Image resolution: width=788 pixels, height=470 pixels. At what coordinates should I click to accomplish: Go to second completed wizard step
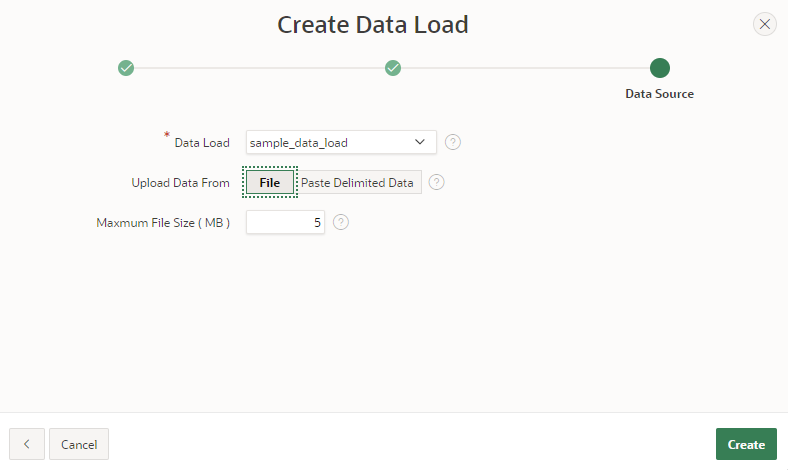click(393, 68)
